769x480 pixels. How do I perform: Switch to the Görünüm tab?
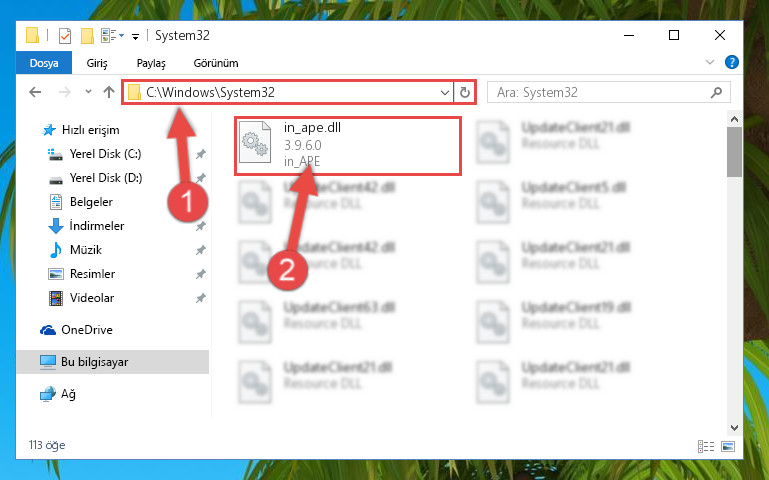216,63
